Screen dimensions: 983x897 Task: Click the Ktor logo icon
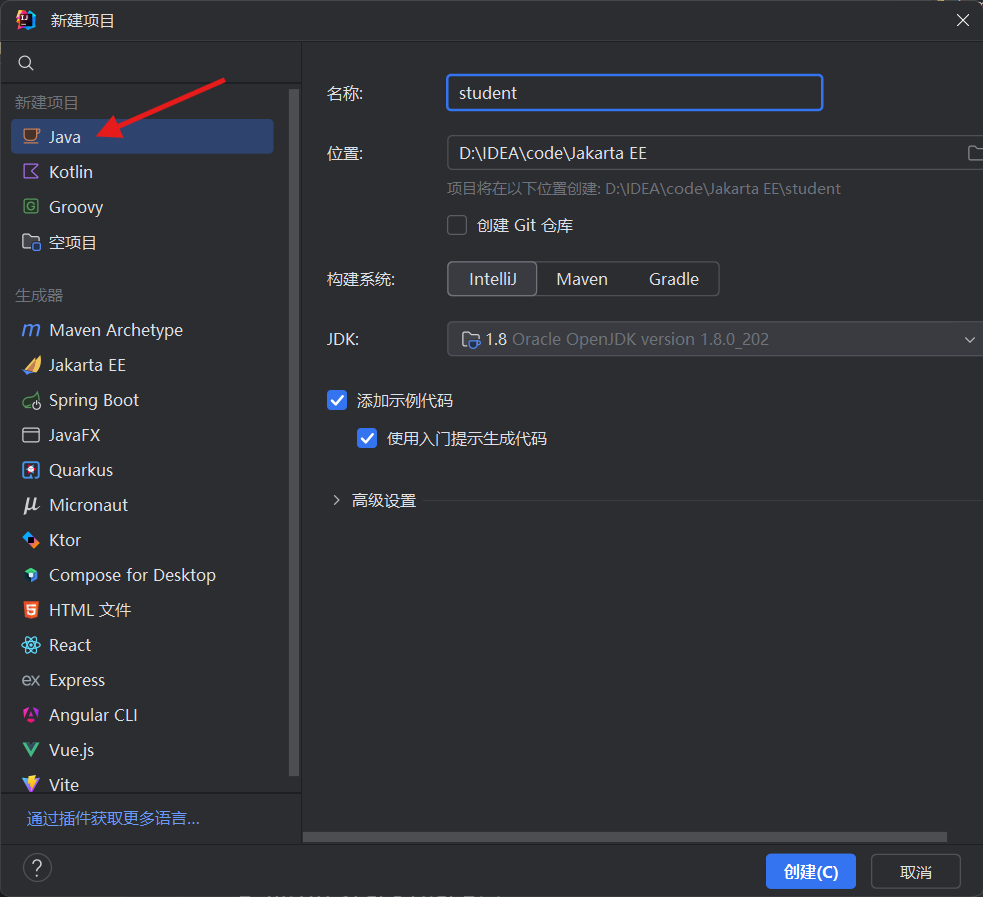click(31, 540)
